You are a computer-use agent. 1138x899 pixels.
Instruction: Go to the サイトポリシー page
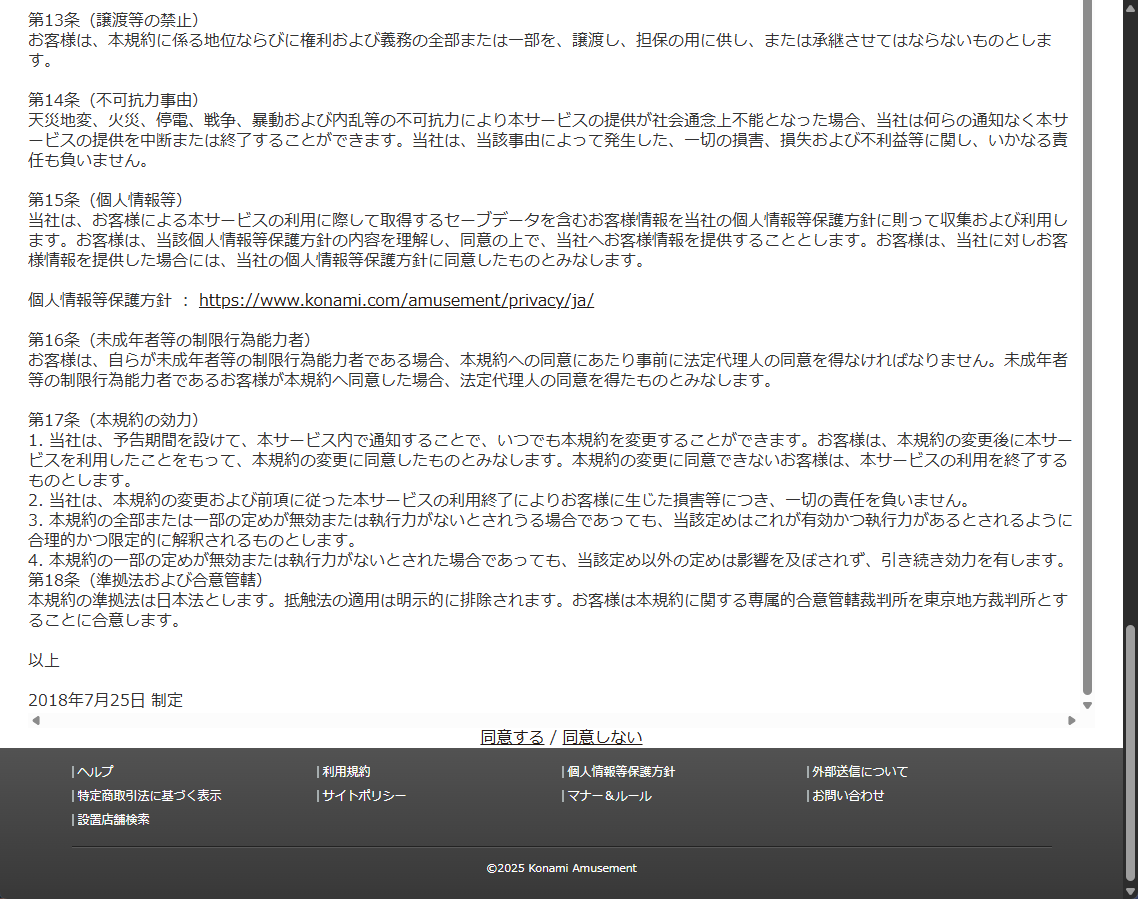[x=364, y=796]
